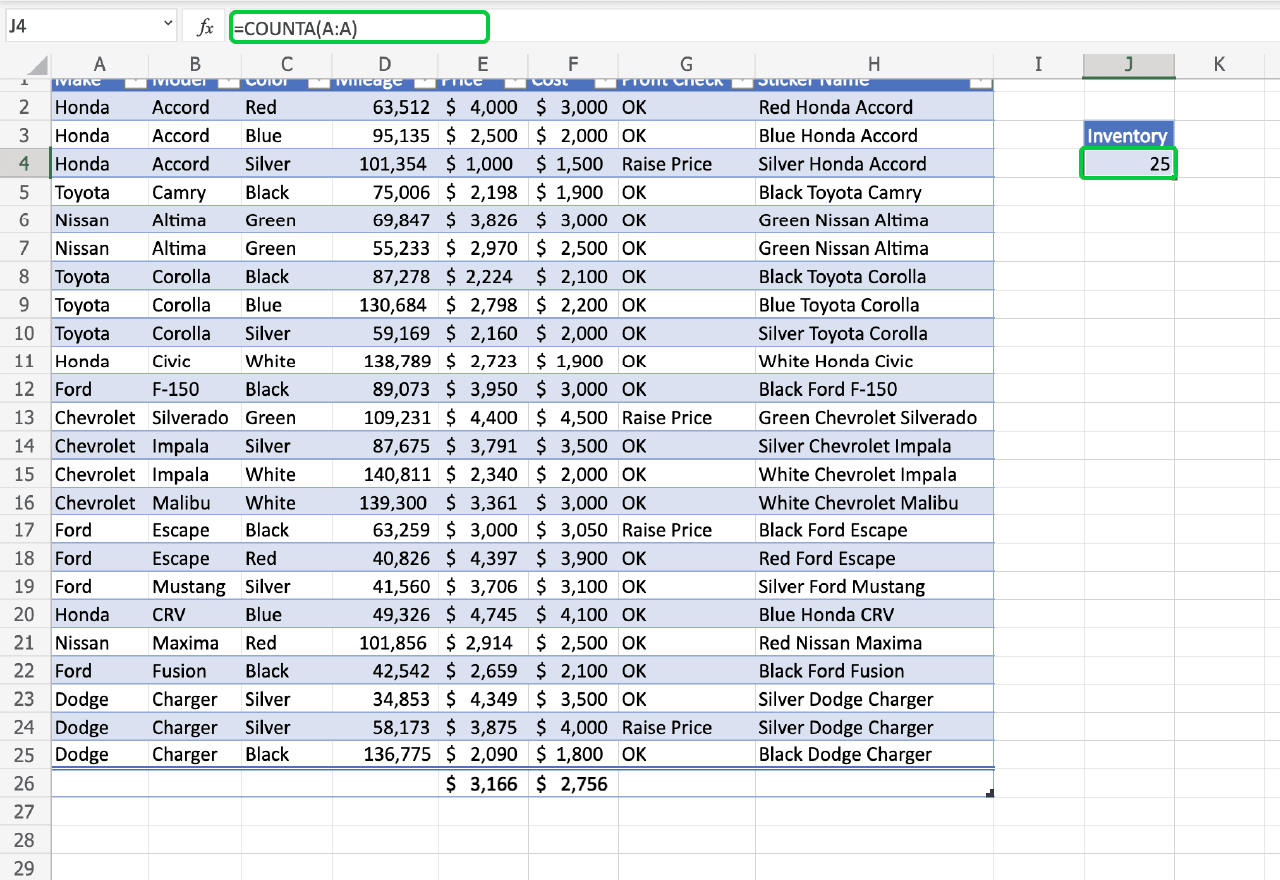Select the mileage cell 34,853
This screenshot has height=880, width=1280.
[x=385, y=699]
